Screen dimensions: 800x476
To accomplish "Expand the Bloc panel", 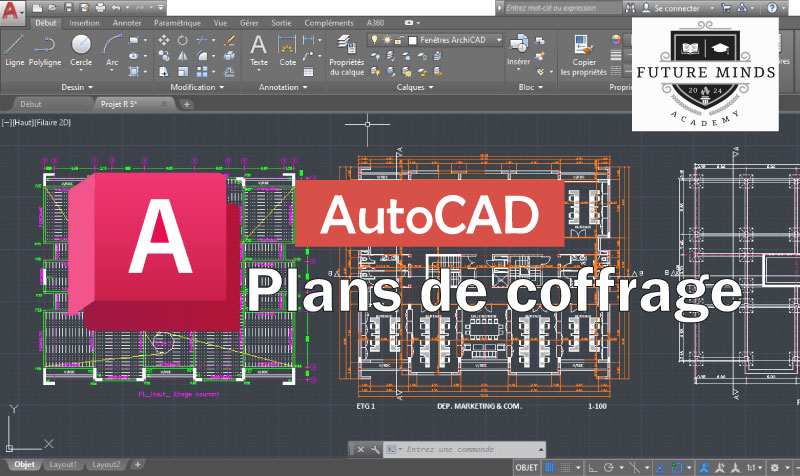I will (x=531, y=87).
